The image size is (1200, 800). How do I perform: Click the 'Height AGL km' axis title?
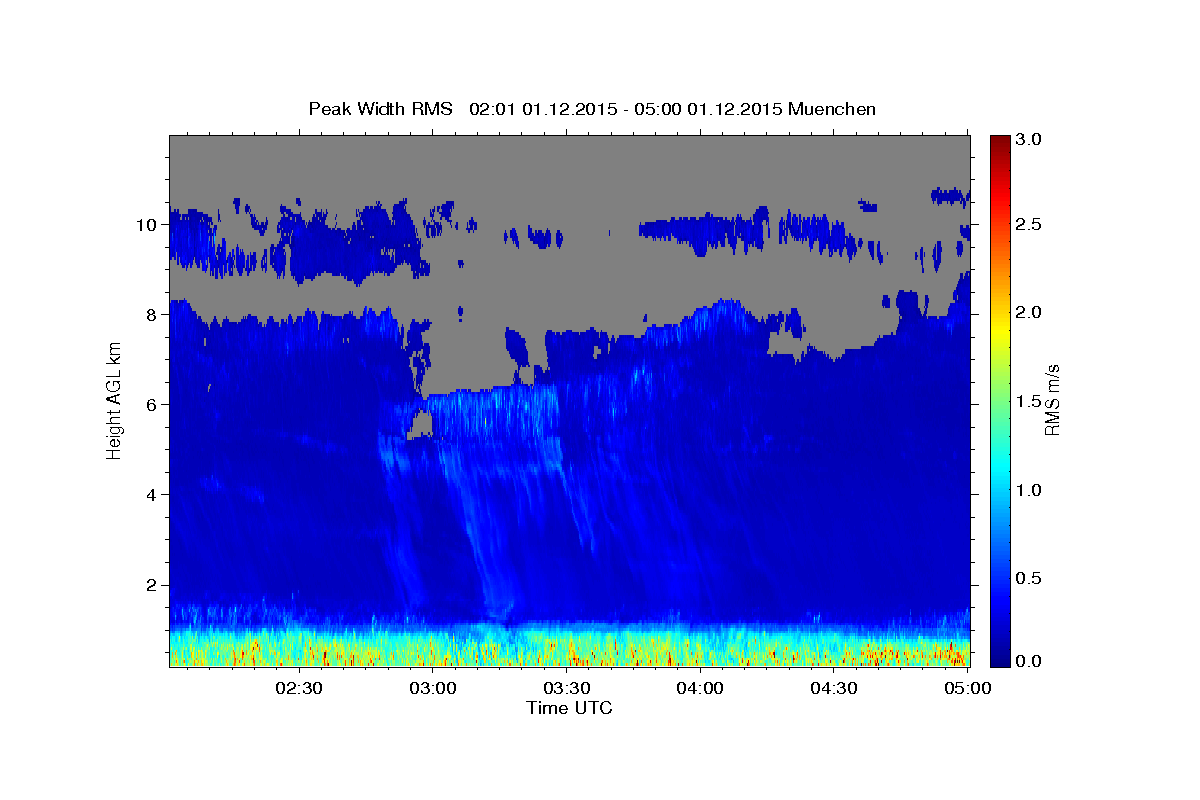pos(114,400)
